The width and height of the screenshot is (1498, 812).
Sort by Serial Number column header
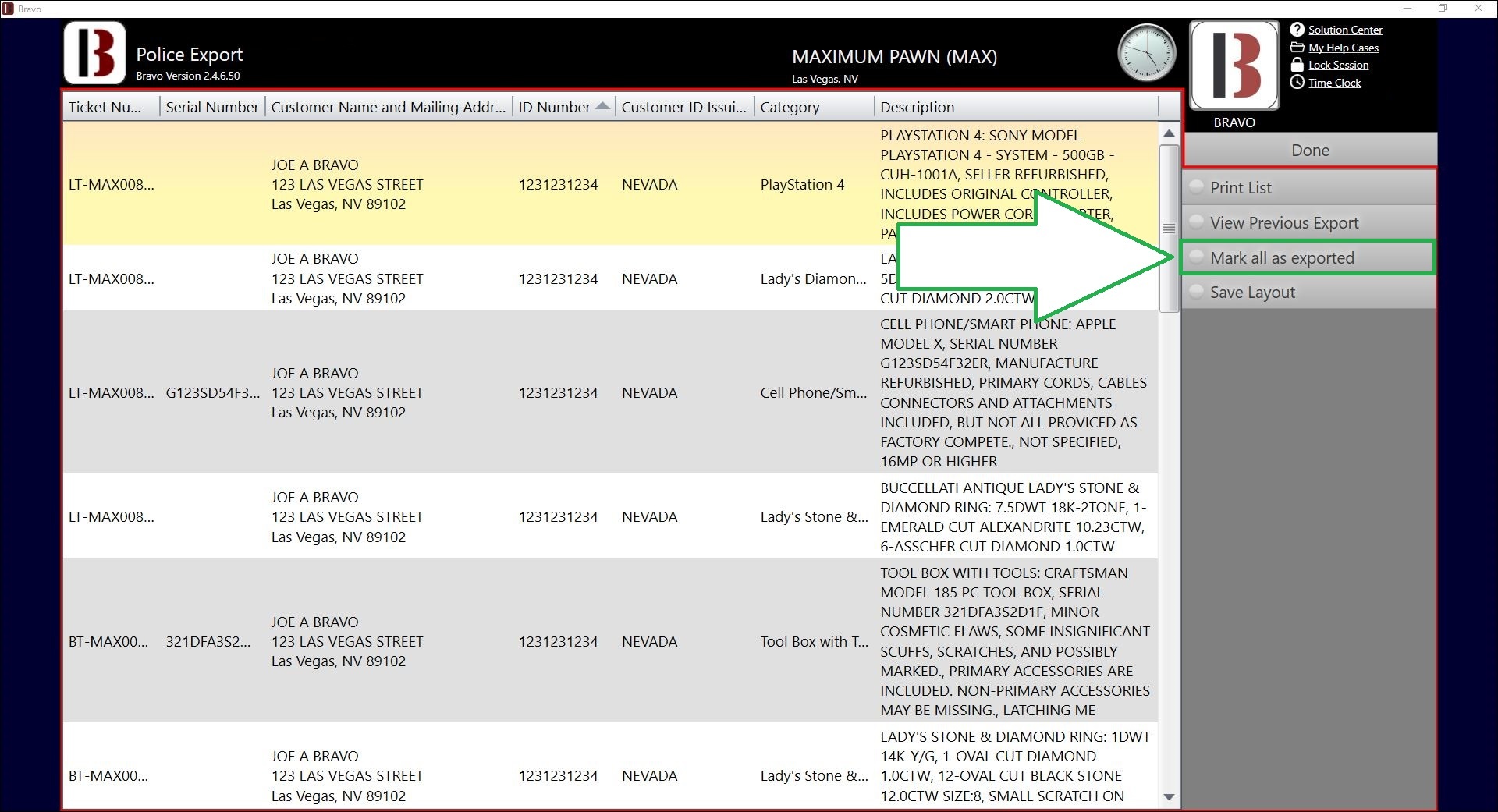pyautogui.click(x=212, y=107)
